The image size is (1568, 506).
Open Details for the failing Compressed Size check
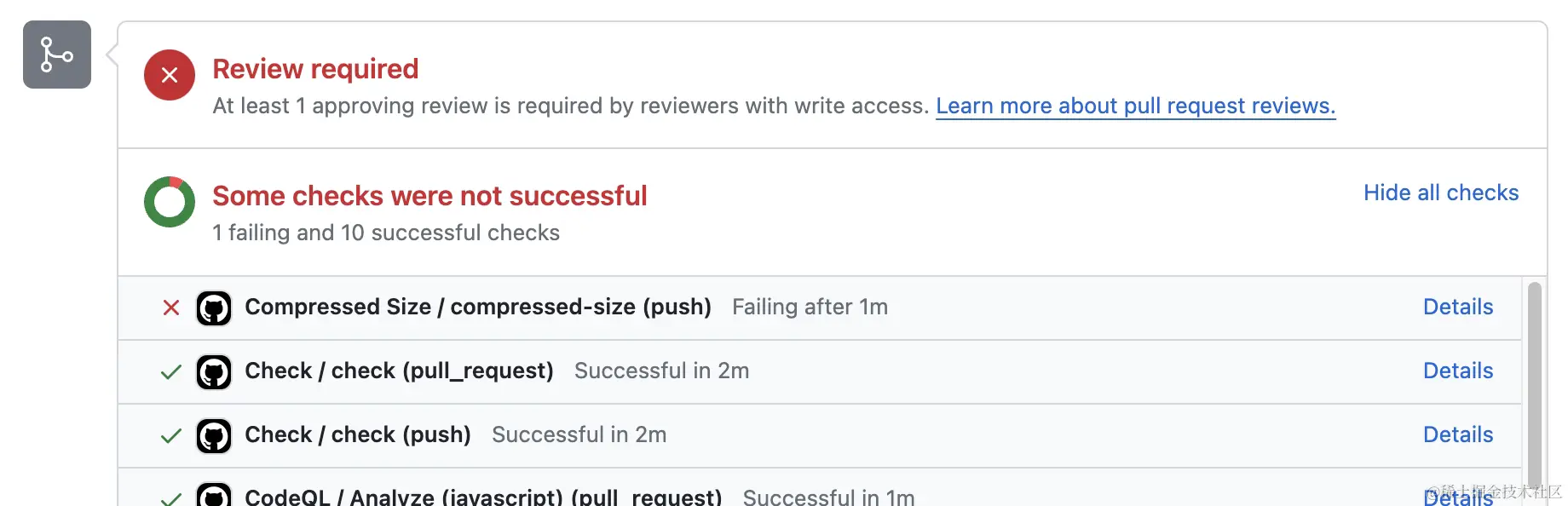click(x=1457, y=307)
